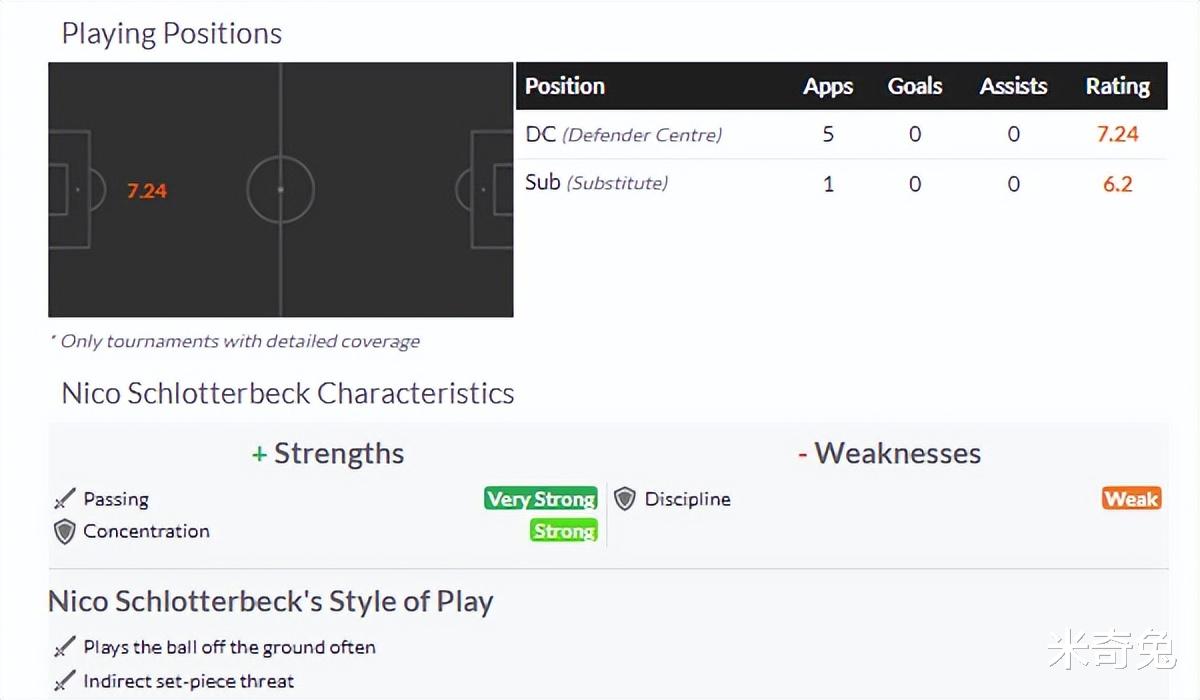
Task: Sort table by the Assists column header
Action: click(1013, 86)
